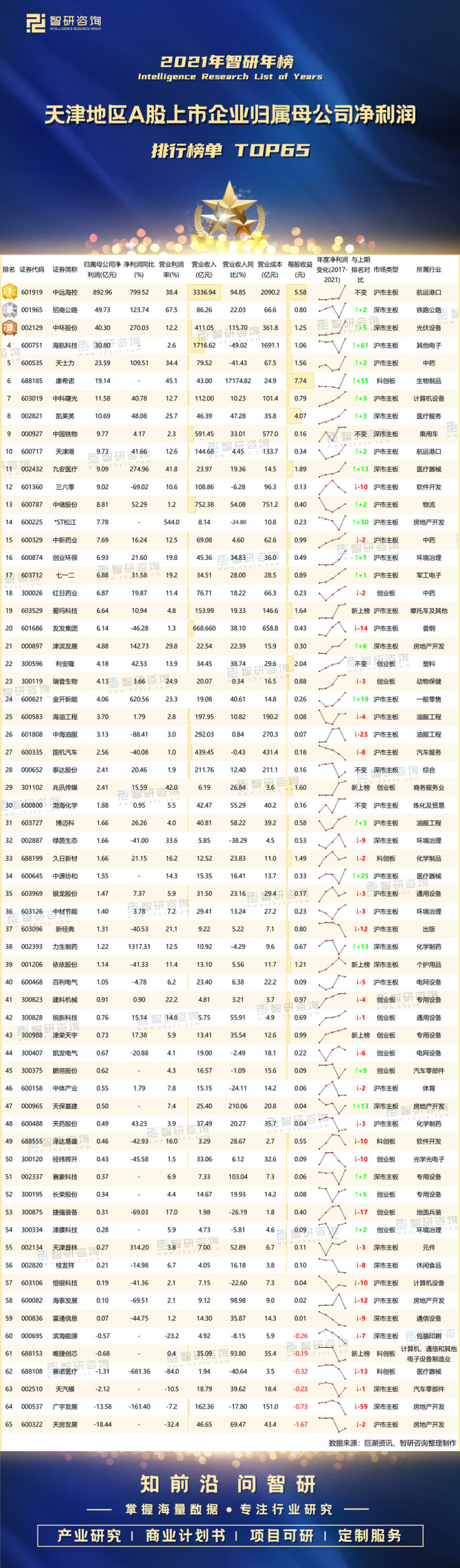Select company name 中科曙光

(65, 399)
